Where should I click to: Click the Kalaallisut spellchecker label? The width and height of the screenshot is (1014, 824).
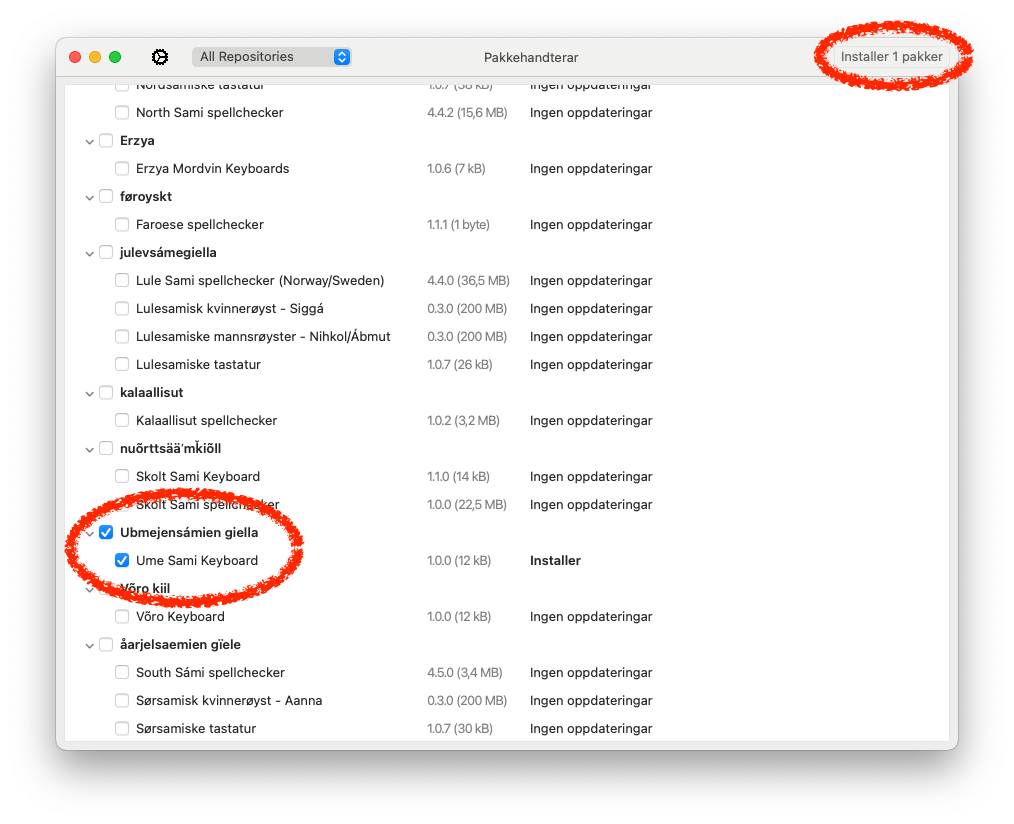[x=206, y=420]
